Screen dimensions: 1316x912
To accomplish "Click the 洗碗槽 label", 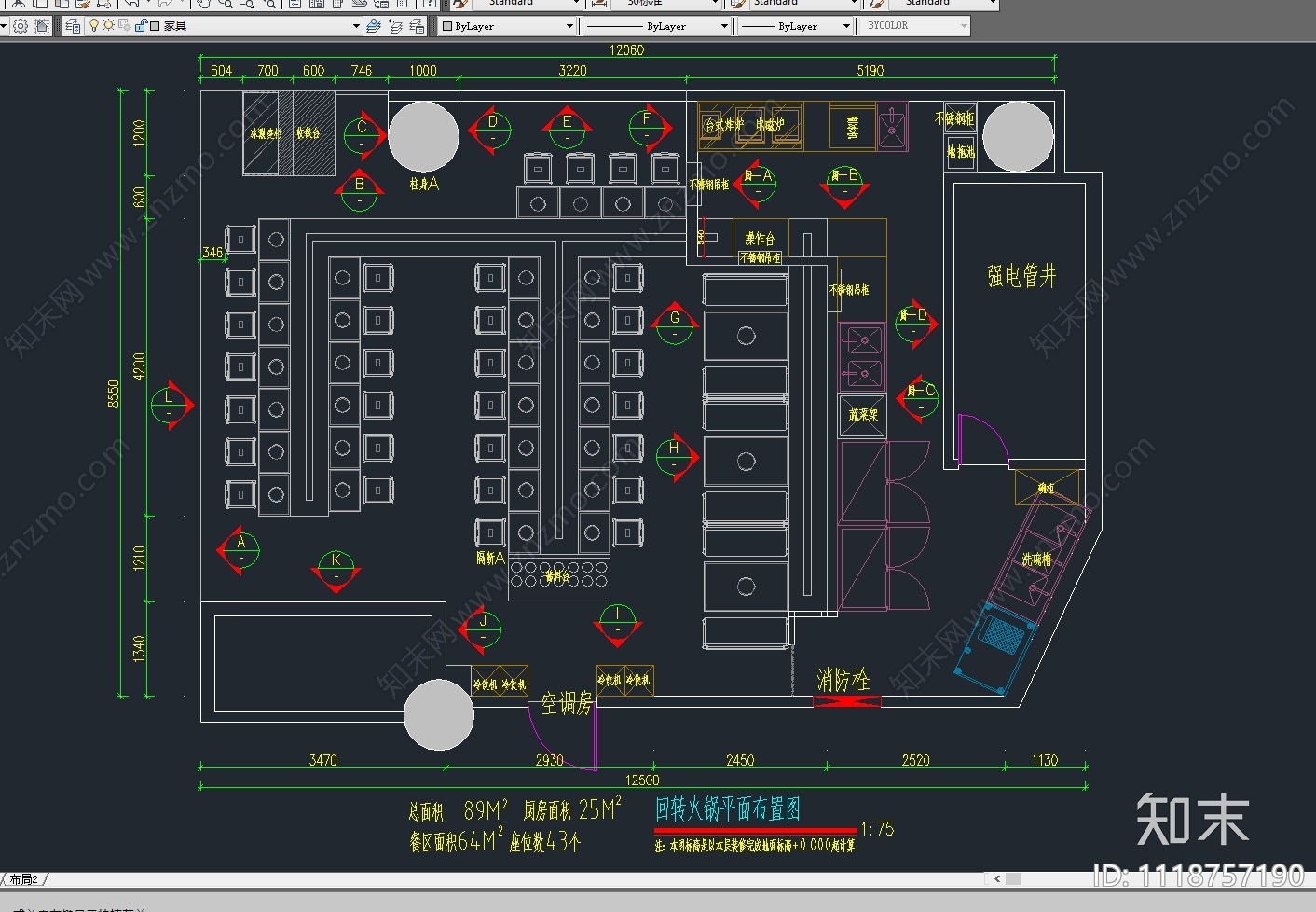I will pos(1036,560).
